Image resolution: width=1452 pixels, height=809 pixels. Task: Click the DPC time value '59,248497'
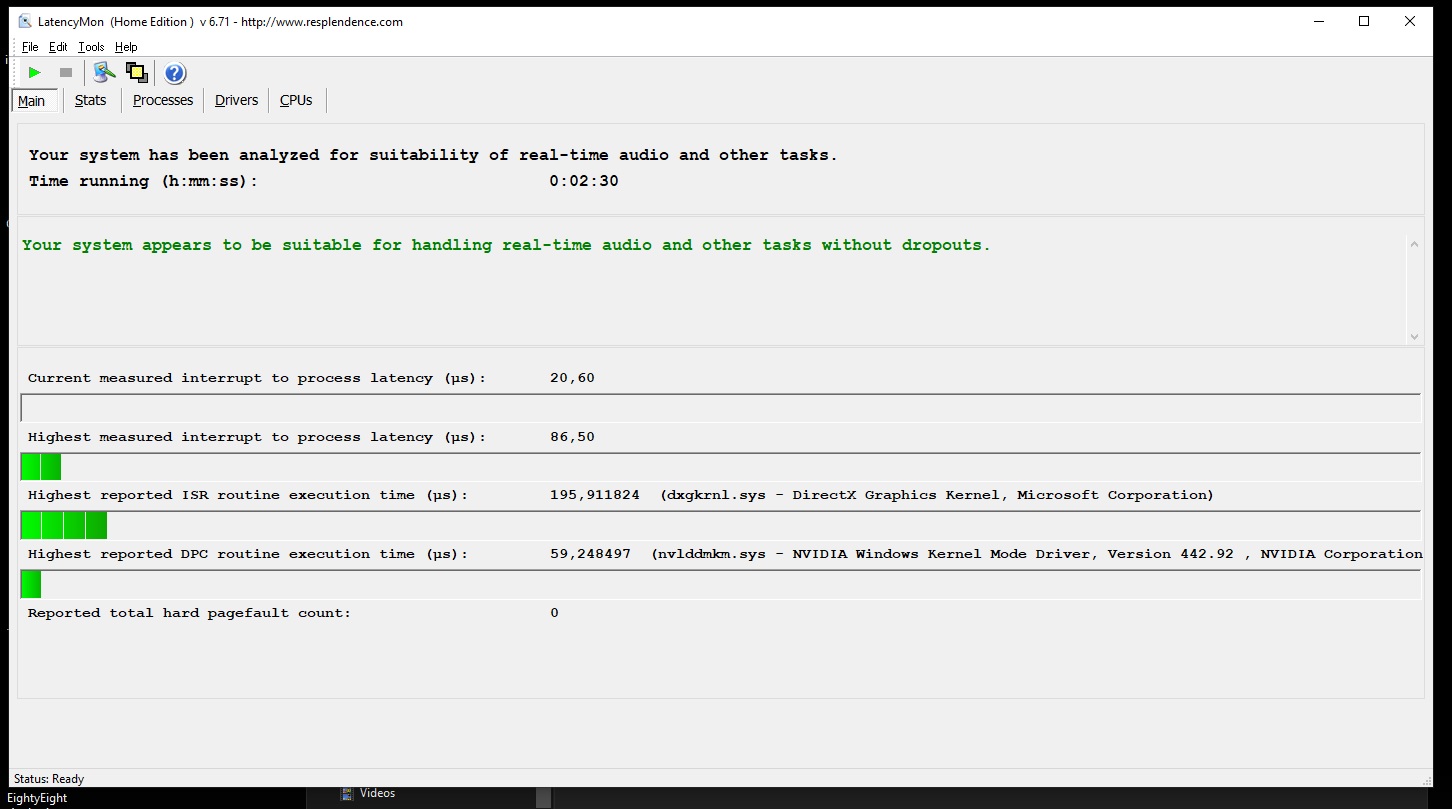point(590,554)
